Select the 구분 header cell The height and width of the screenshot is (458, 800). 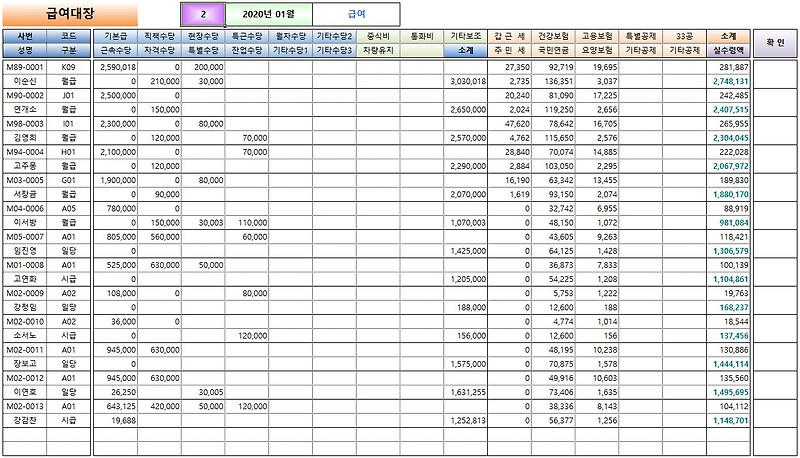click(x=68, y=50)
